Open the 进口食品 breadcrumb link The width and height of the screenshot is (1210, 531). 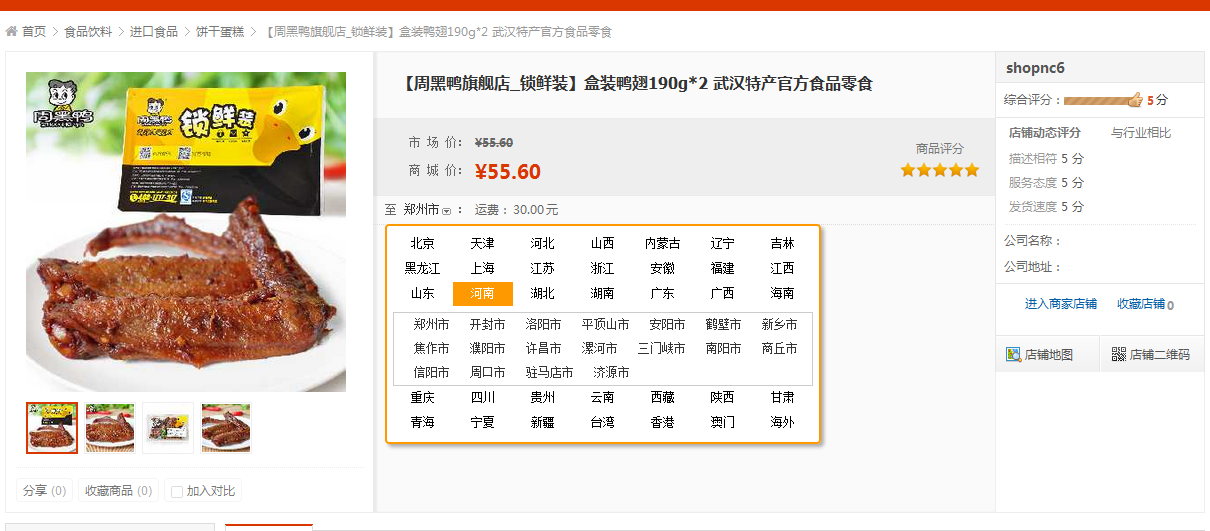pos(154,32)
